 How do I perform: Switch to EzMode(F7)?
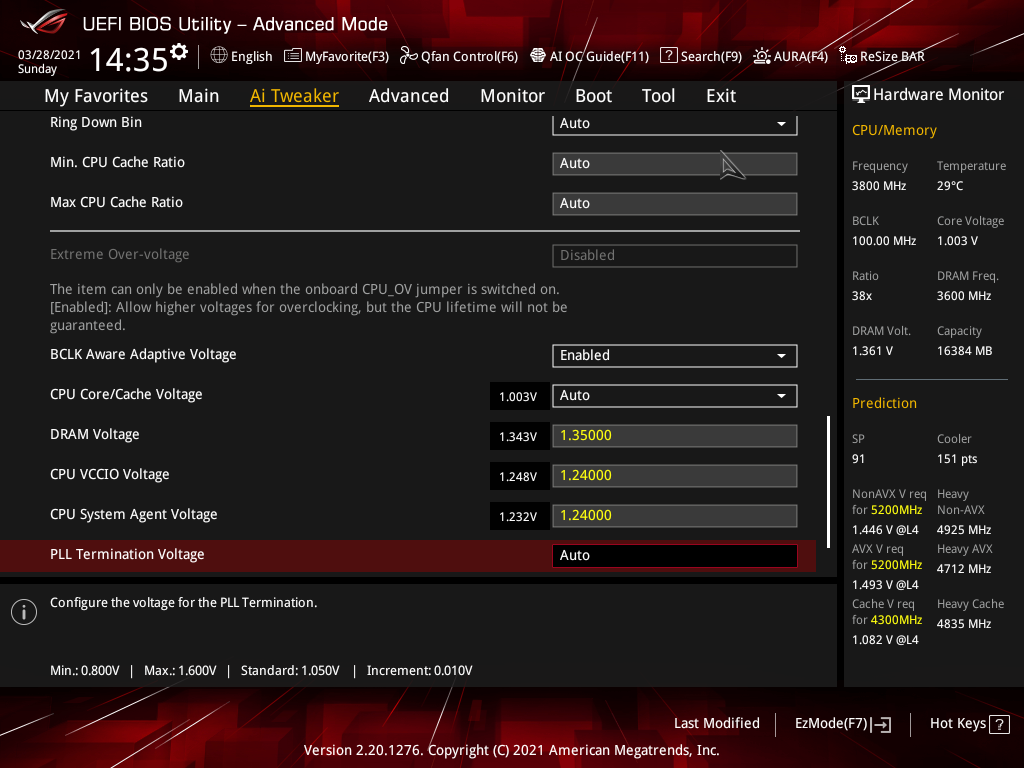pyautogui.click(x=842, y=724)
